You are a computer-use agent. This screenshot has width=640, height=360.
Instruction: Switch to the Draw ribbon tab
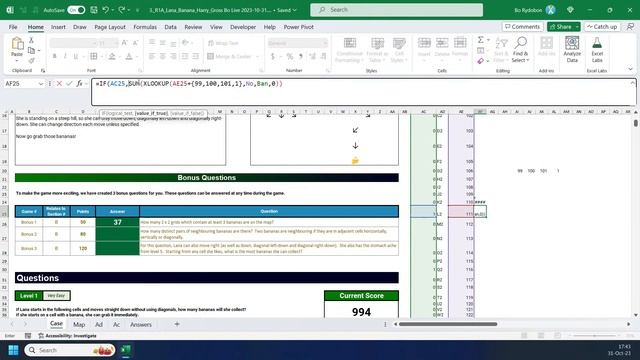point(80,27)
